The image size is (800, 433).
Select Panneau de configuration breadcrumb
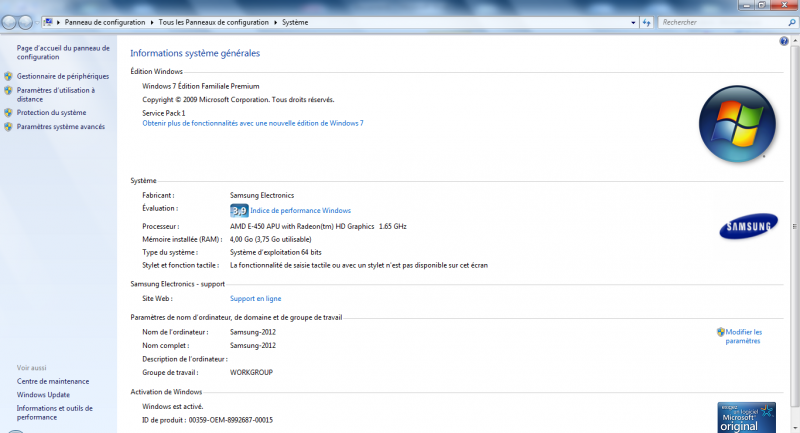tap(105, 22)
